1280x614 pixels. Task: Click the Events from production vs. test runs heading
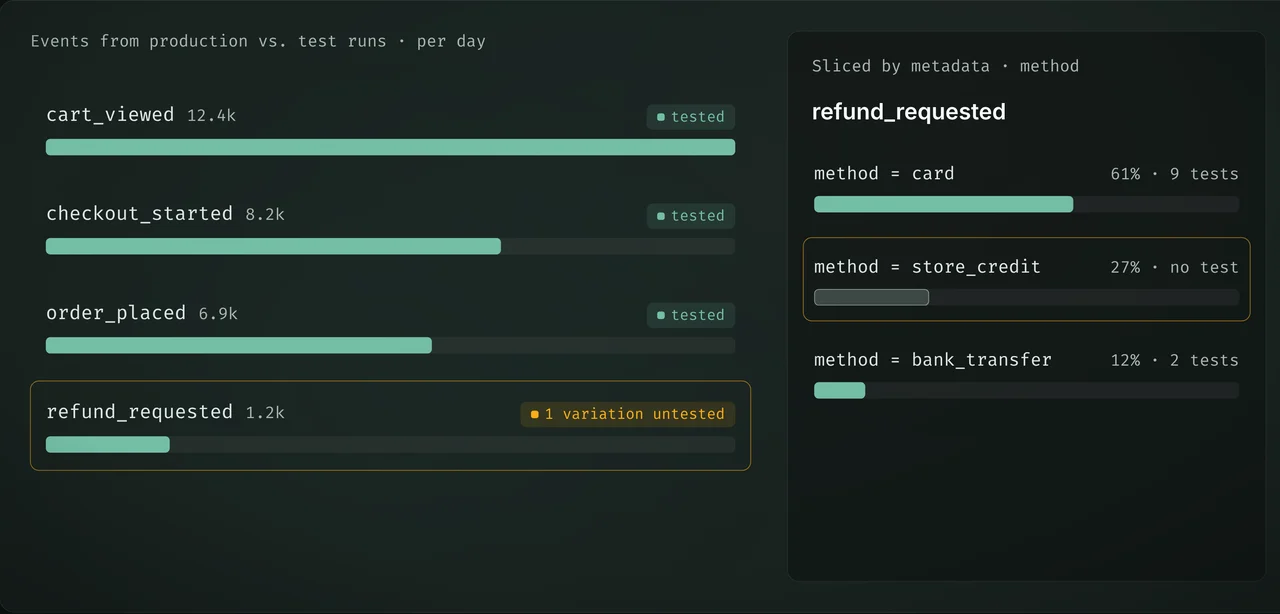258,42
